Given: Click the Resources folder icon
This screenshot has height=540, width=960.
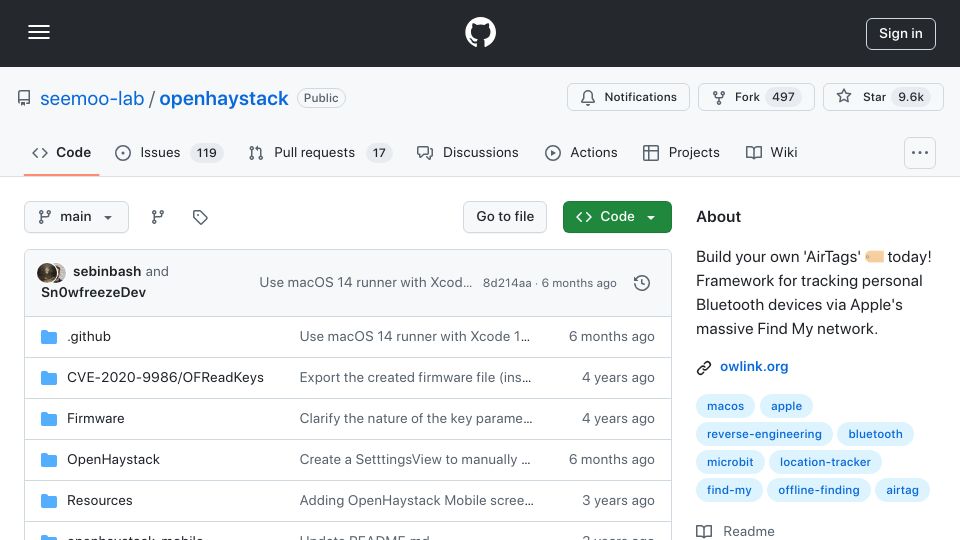Looking at the screenshot, I should (49, 501).
